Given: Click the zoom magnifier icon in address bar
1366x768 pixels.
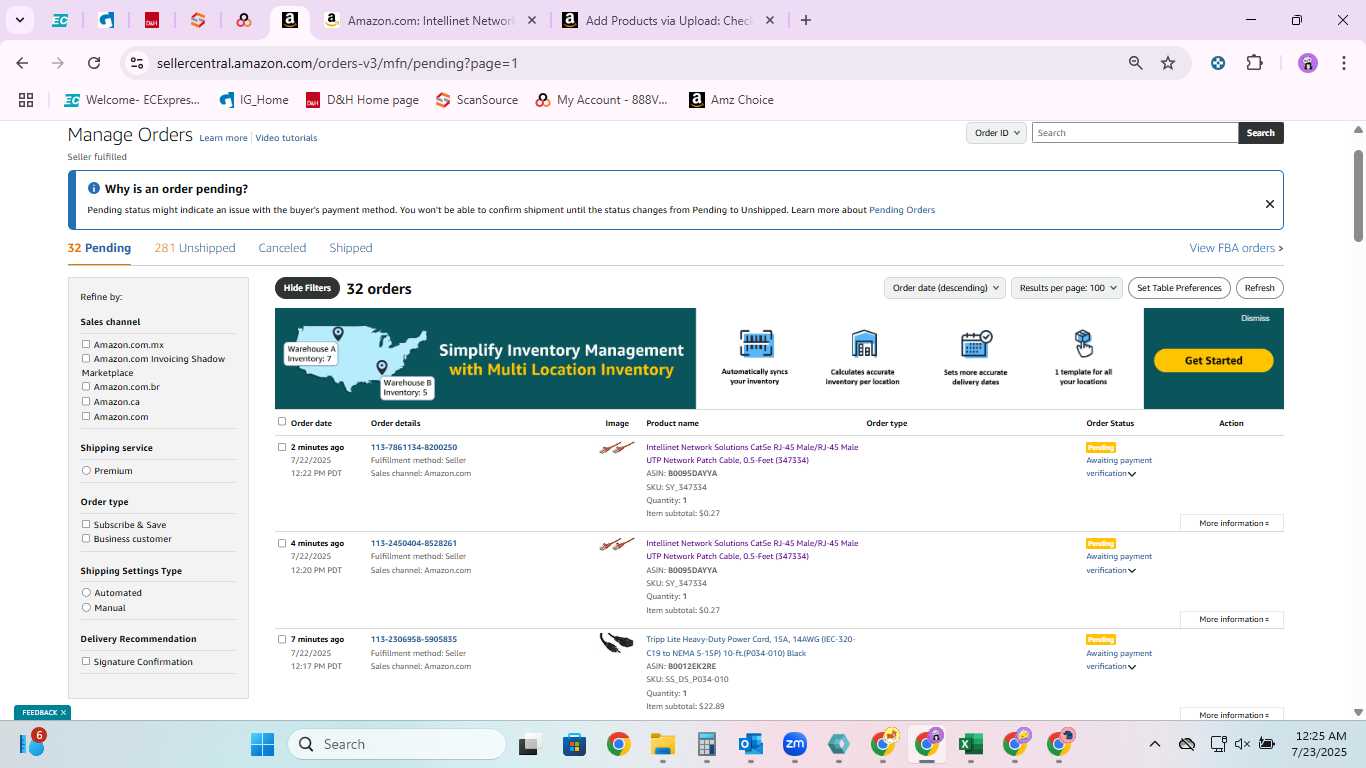Looking at the screenshot, I should click(x=1135, y=63).
